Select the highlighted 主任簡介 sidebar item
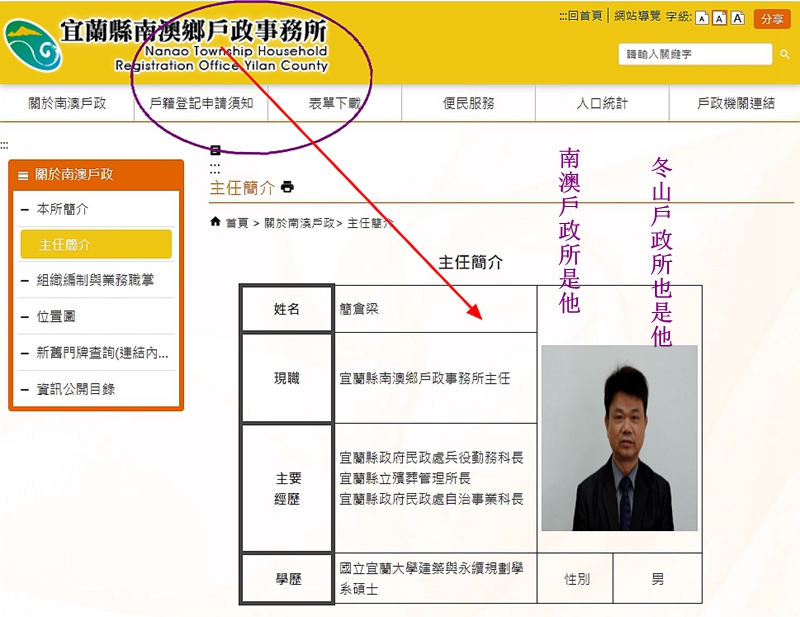Screen dimensions: 800x617 coord(96,245)
